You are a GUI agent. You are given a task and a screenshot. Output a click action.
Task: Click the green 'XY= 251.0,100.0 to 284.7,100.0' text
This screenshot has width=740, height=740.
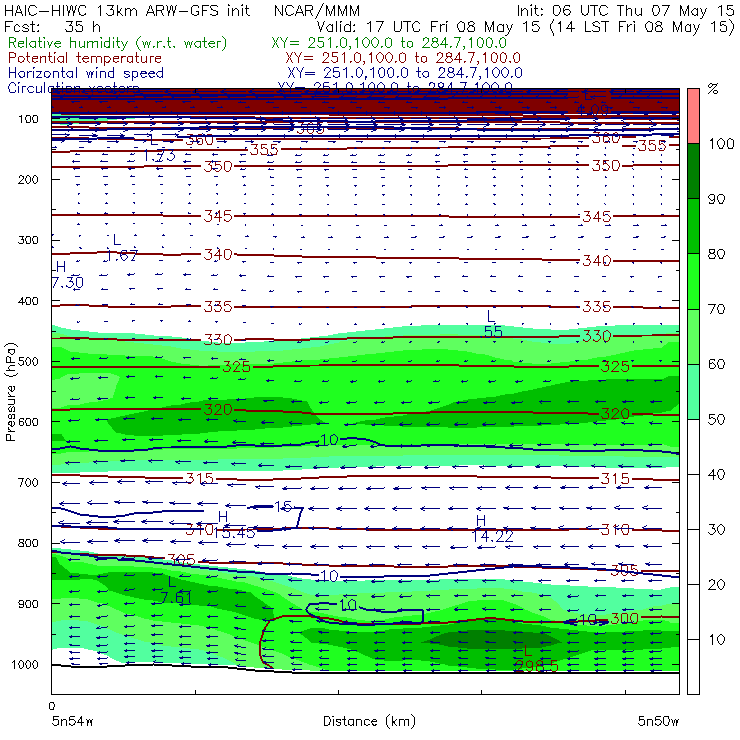tap(389, 43)
